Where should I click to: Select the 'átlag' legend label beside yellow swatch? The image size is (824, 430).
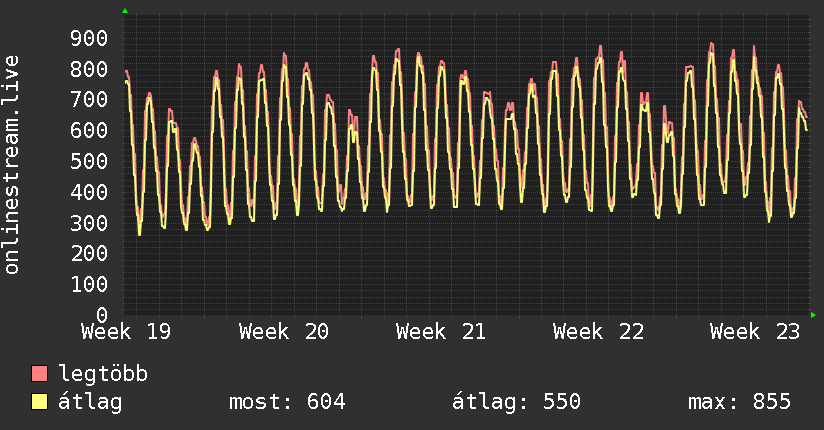[90, 402]
